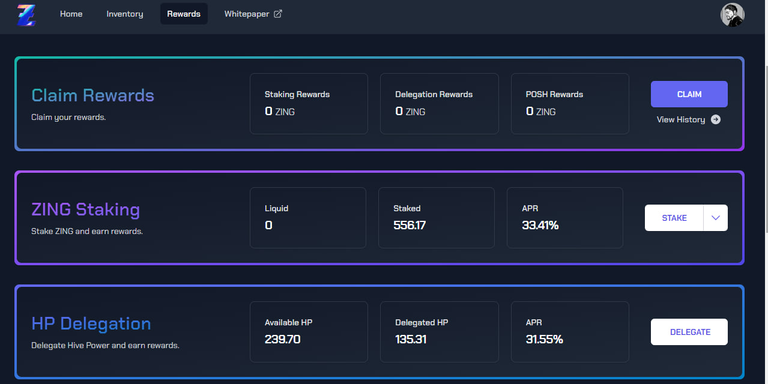The width and height of the screenshot is (768, 384).
Task: Click the Staked 556.17 card
Action: [x=436, y=217]
